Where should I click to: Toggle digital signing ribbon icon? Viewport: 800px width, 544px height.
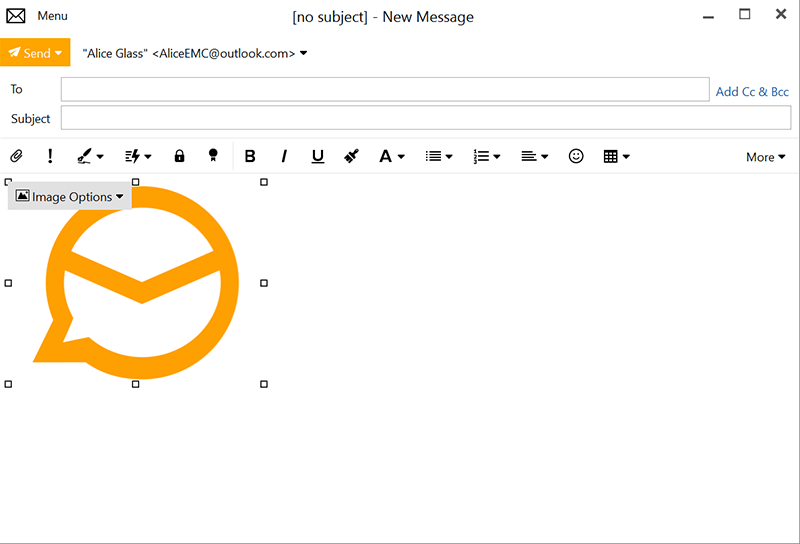pos(213,156)
